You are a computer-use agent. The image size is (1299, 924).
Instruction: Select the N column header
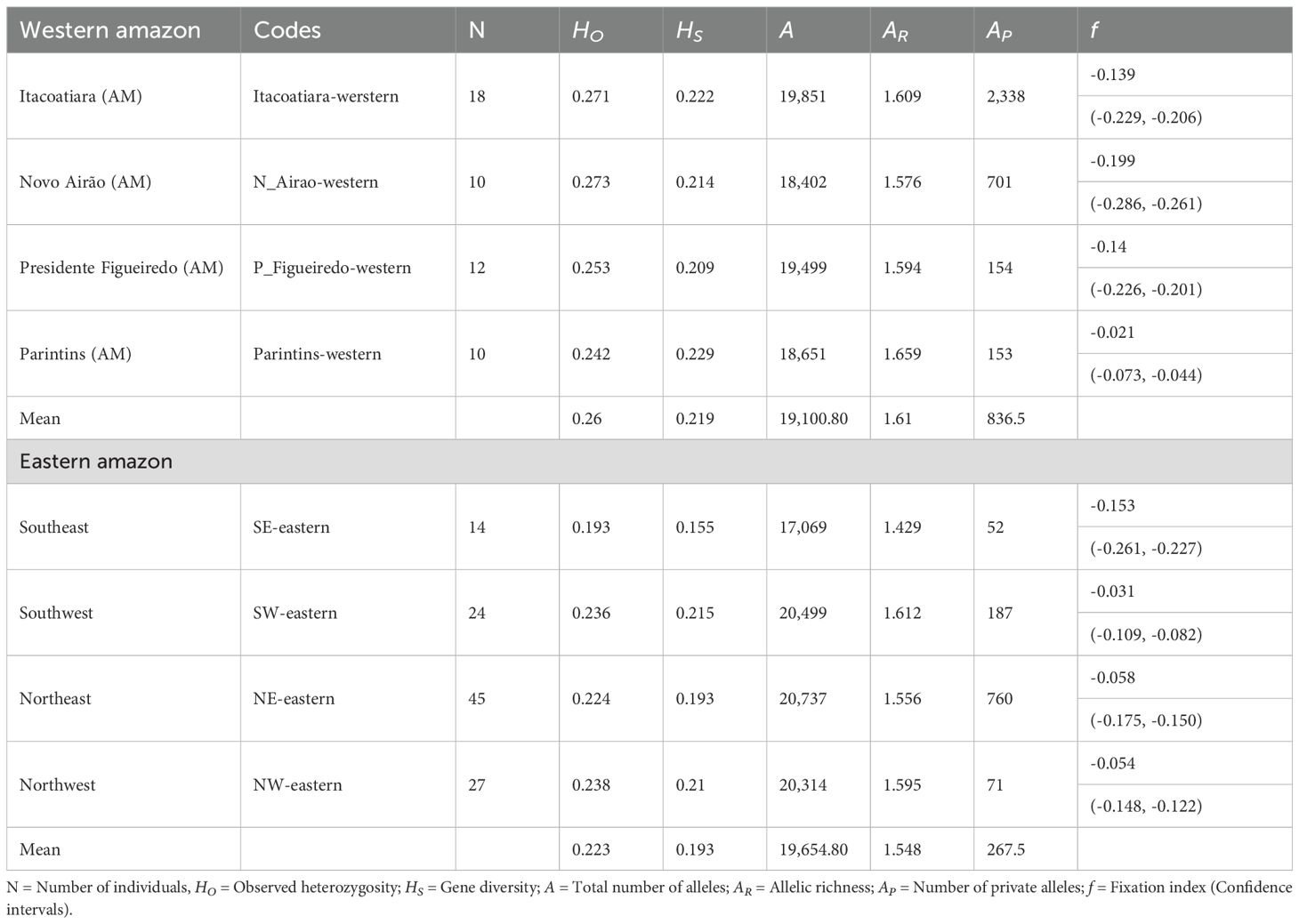[477, 30]
